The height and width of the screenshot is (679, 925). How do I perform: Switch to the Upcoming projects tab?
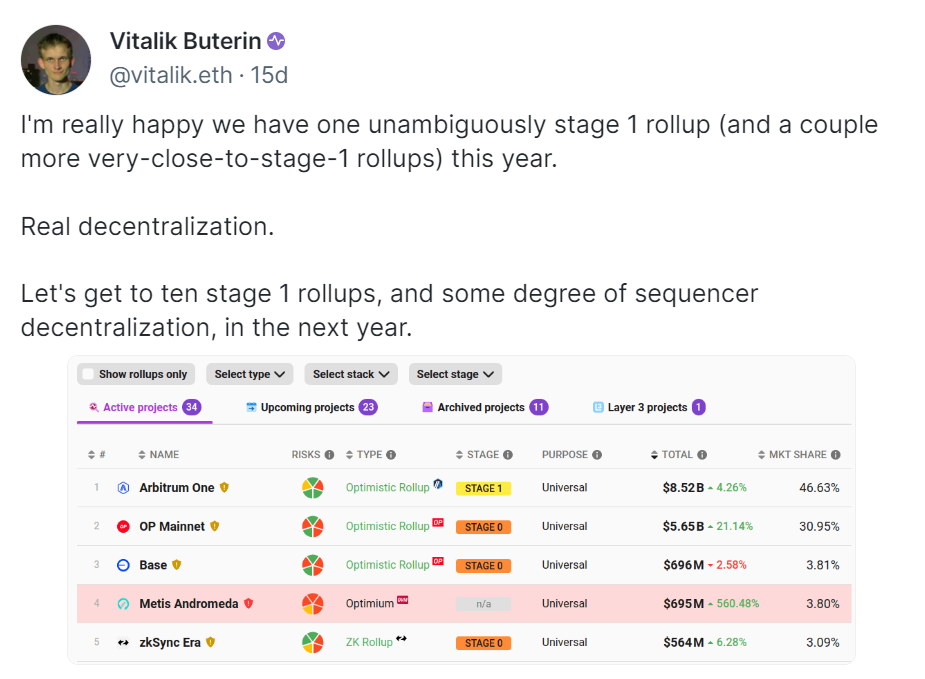[310, 407]
